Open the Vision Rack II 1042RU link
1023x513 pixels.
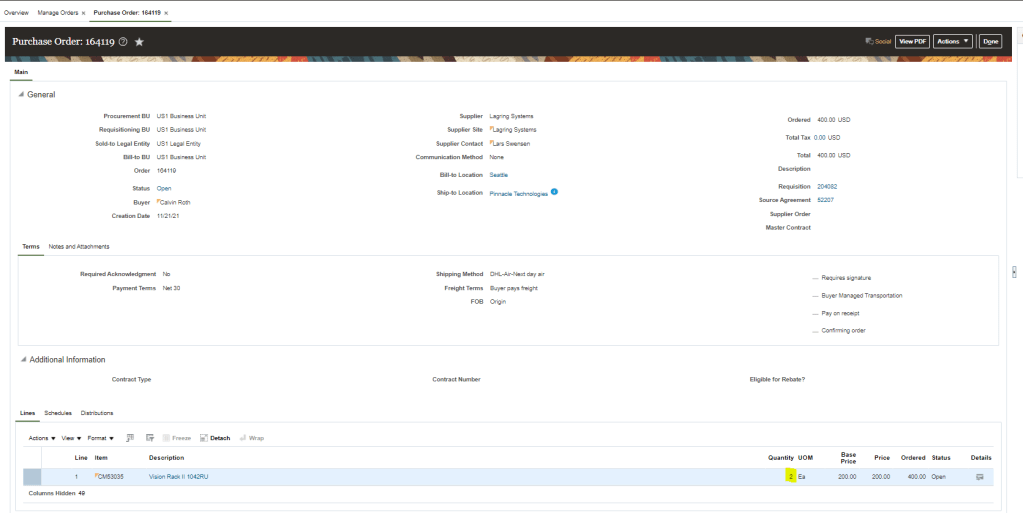[178, 477]
